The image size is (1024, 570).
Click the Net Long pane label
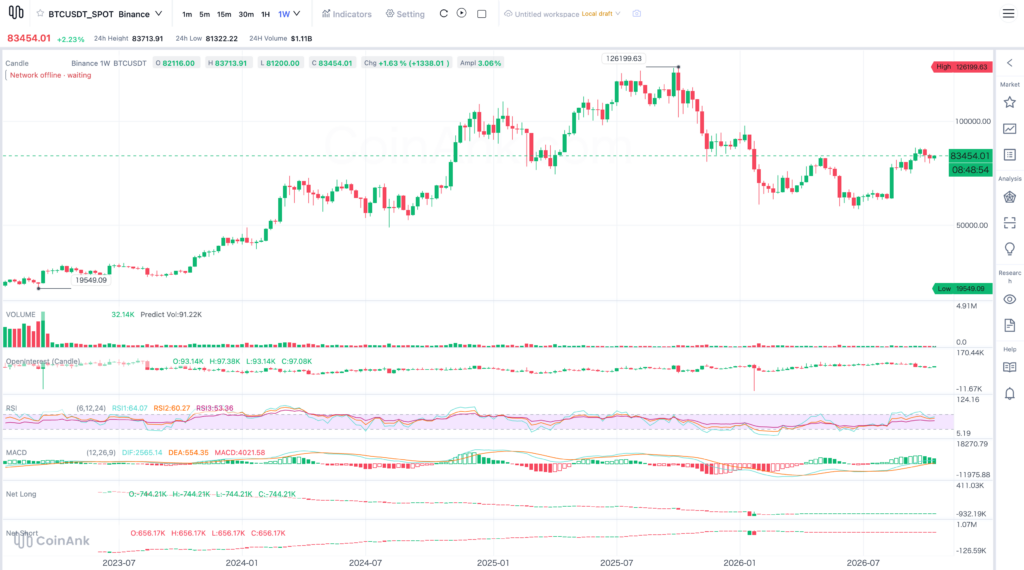coord(21,494)
